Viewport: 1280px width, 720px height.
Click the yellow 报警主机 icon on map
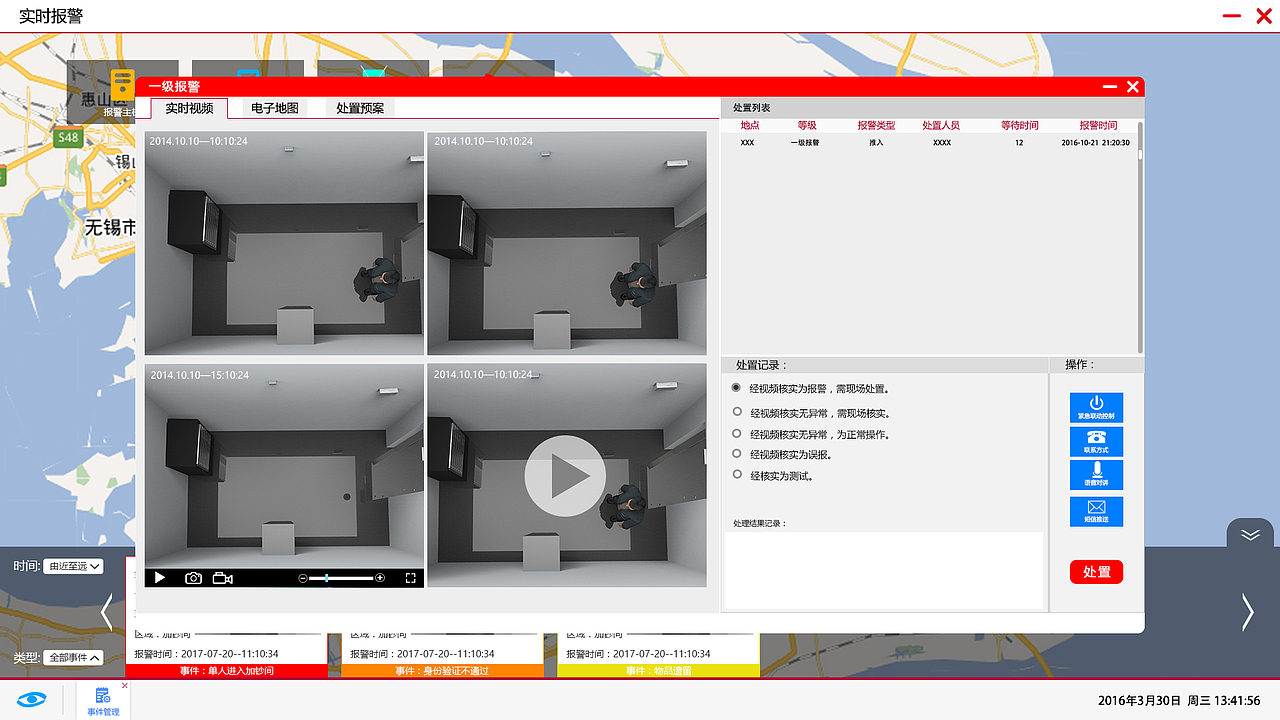122,87
